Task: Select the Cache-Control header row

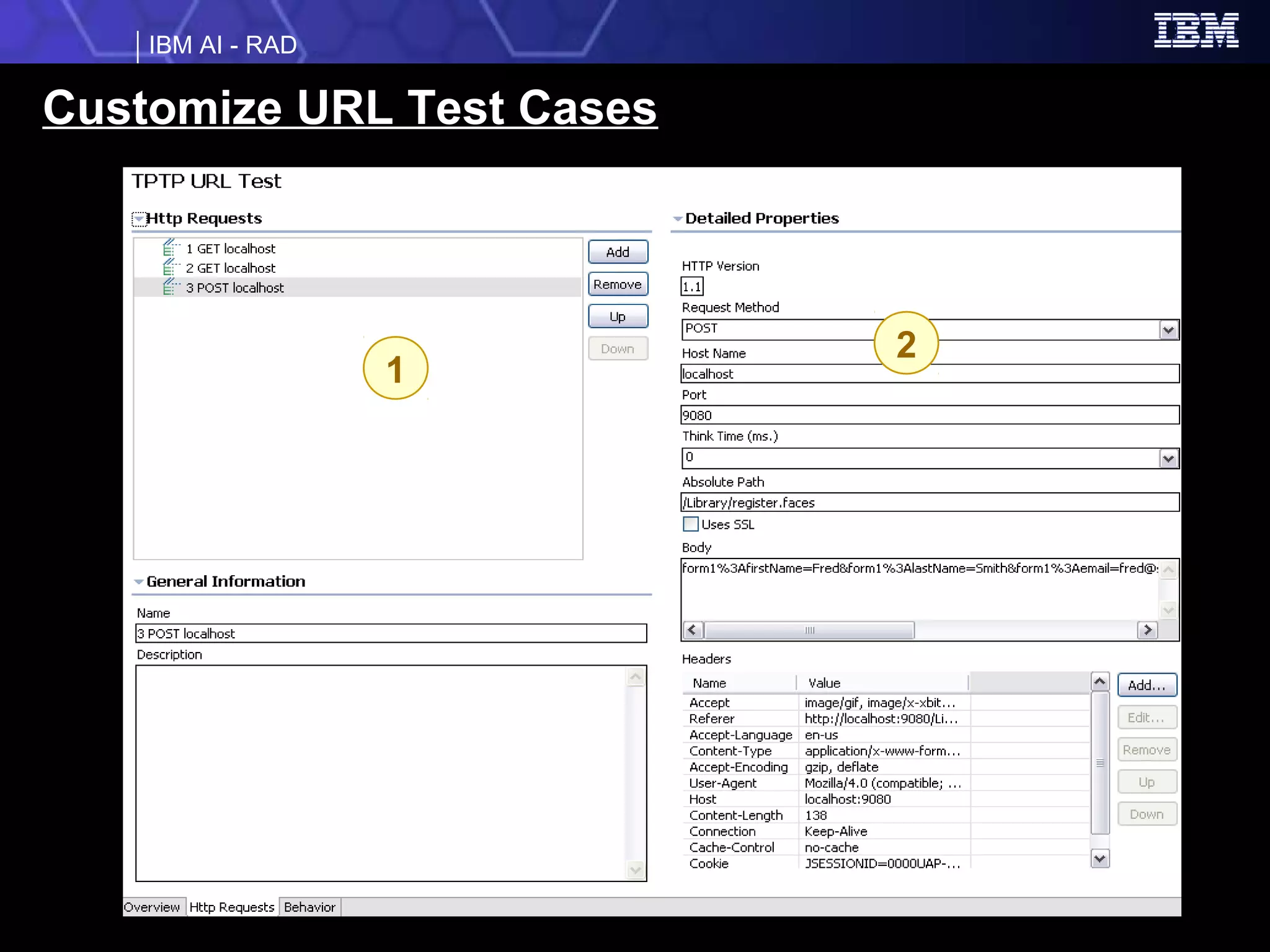Action: pyautogui.click(x=886, y=848)
